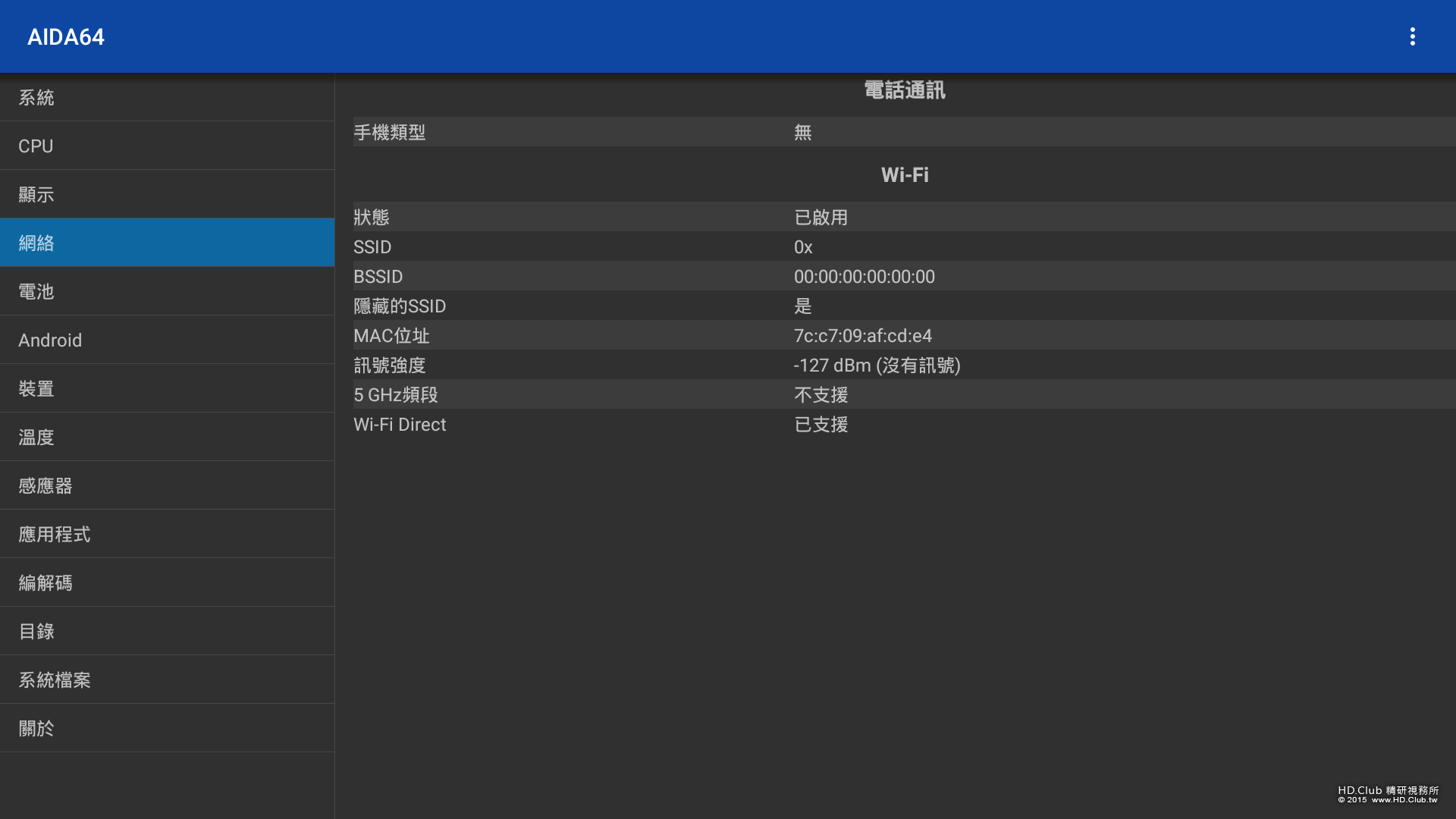Click the AIDA64 app title
The height and width of the screenshot is (819, 1456).
click(x=66, y=36)
